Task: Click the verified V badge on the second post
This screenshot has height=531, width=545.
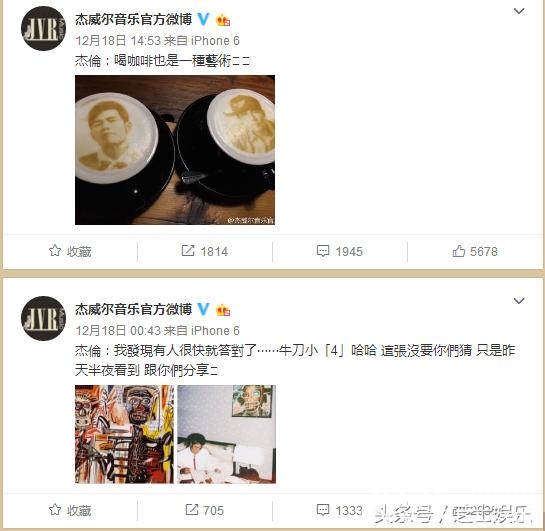Action: pyautogui.click(x=204, y=309)
